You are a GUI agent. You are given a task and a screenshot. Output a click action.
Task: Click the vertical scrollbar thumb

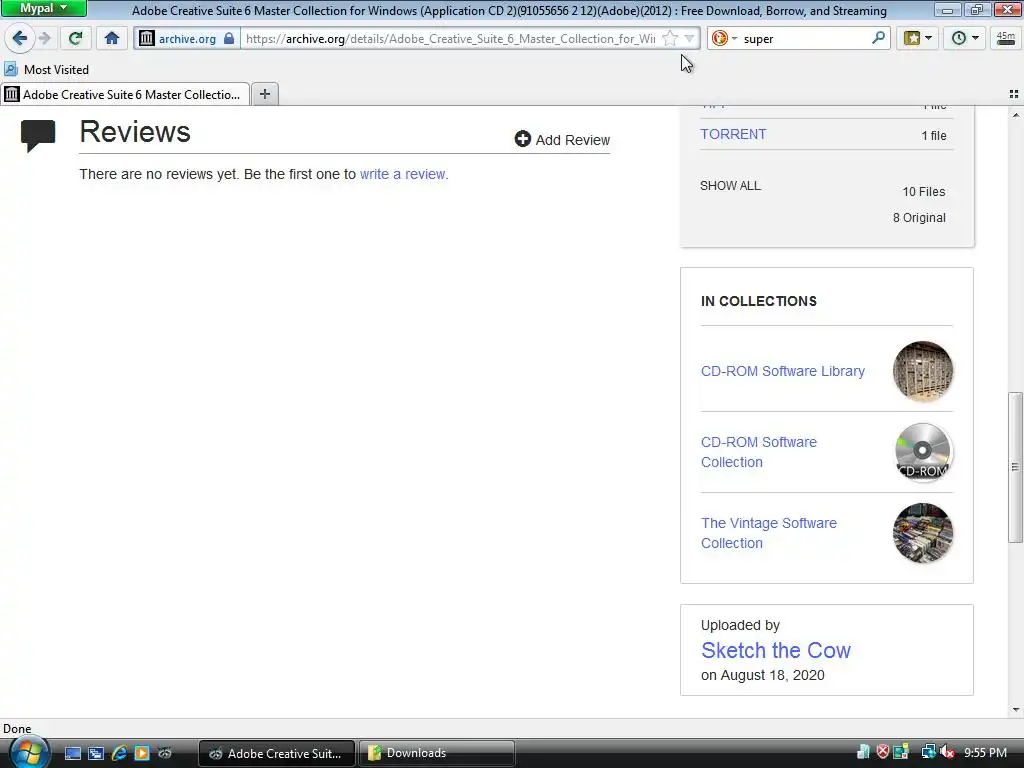click(x=1015, y=467)
